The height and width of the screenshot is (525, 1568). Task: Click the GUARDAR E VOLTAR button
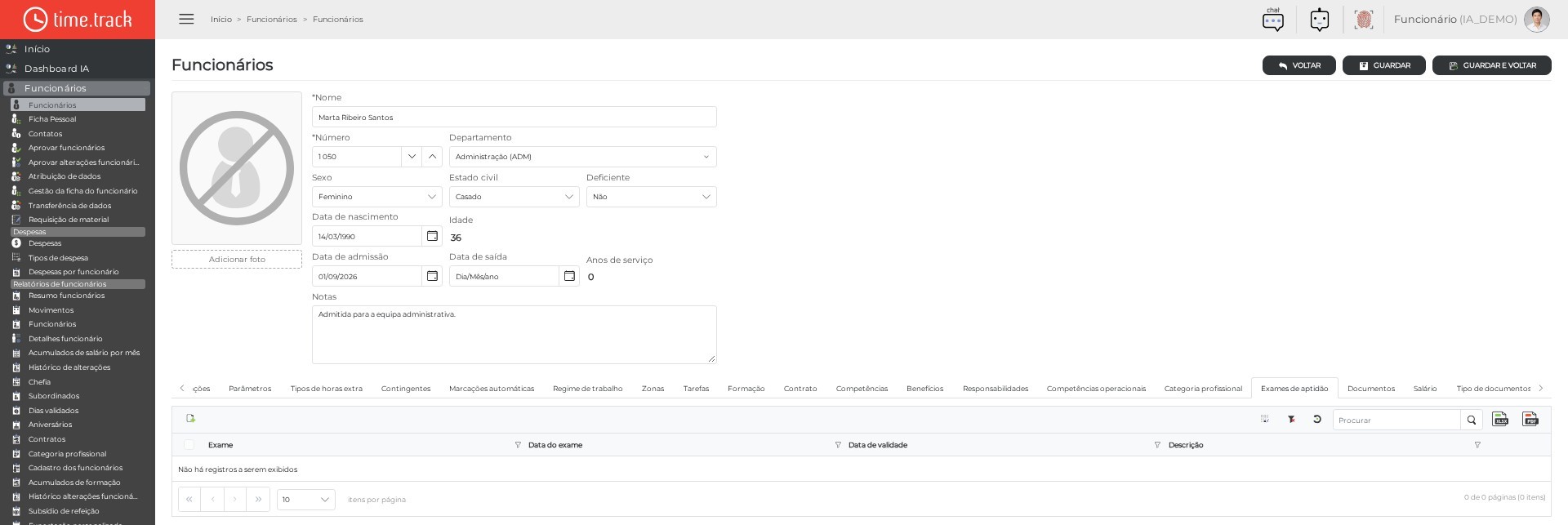(1492, 65)
